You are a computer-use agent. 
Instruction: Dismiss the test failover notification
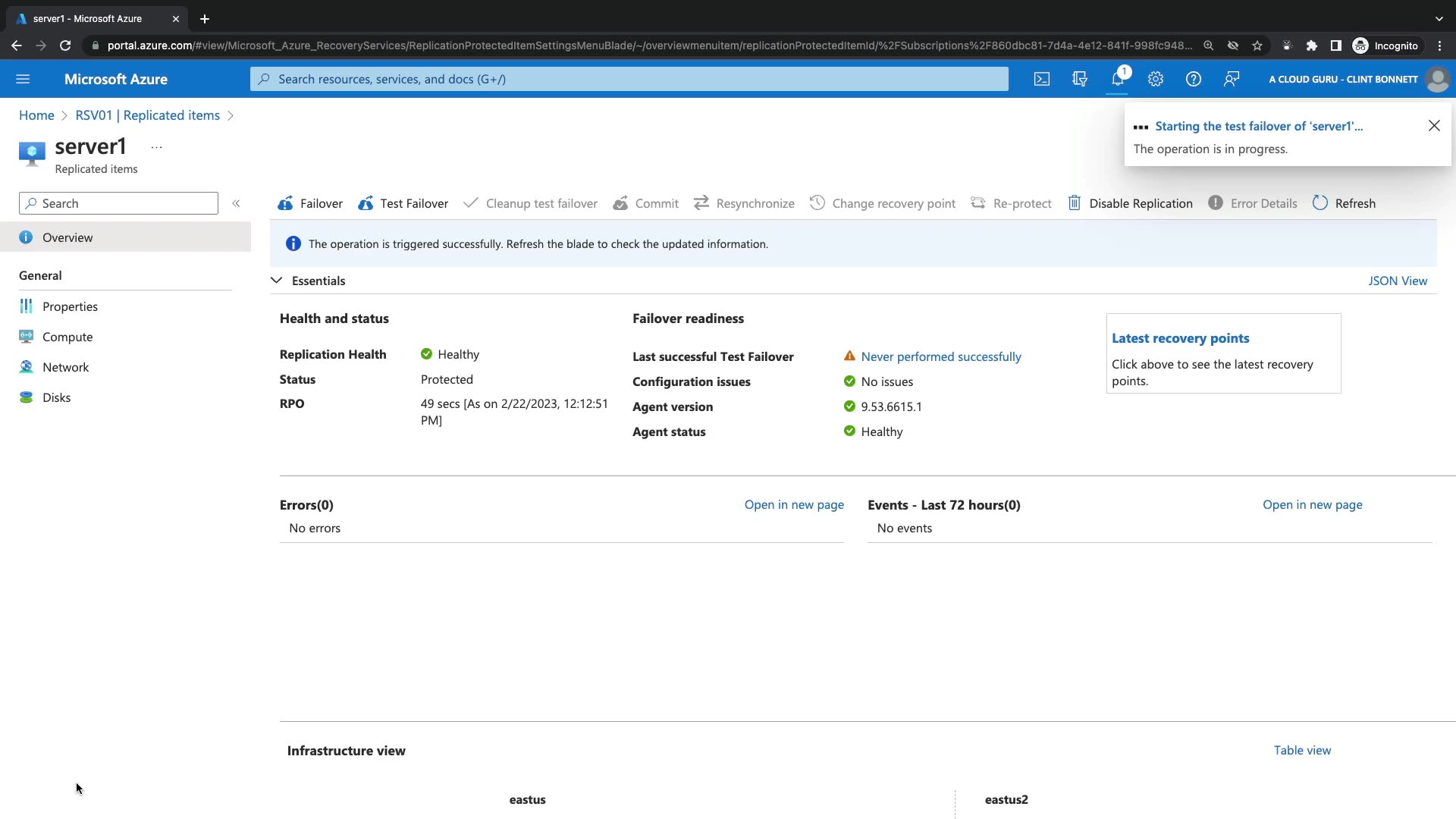pos(1433,126)
